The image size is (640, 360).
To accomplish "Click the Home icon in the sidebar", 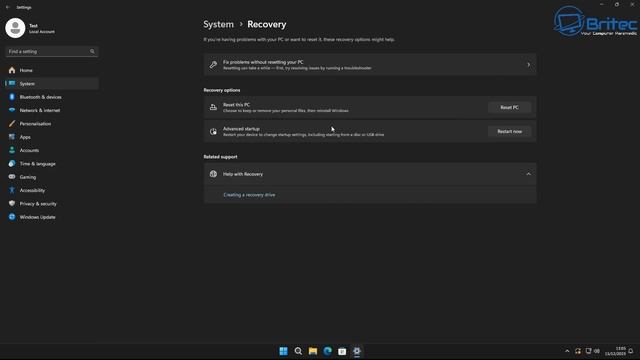I will coord(12,70).
